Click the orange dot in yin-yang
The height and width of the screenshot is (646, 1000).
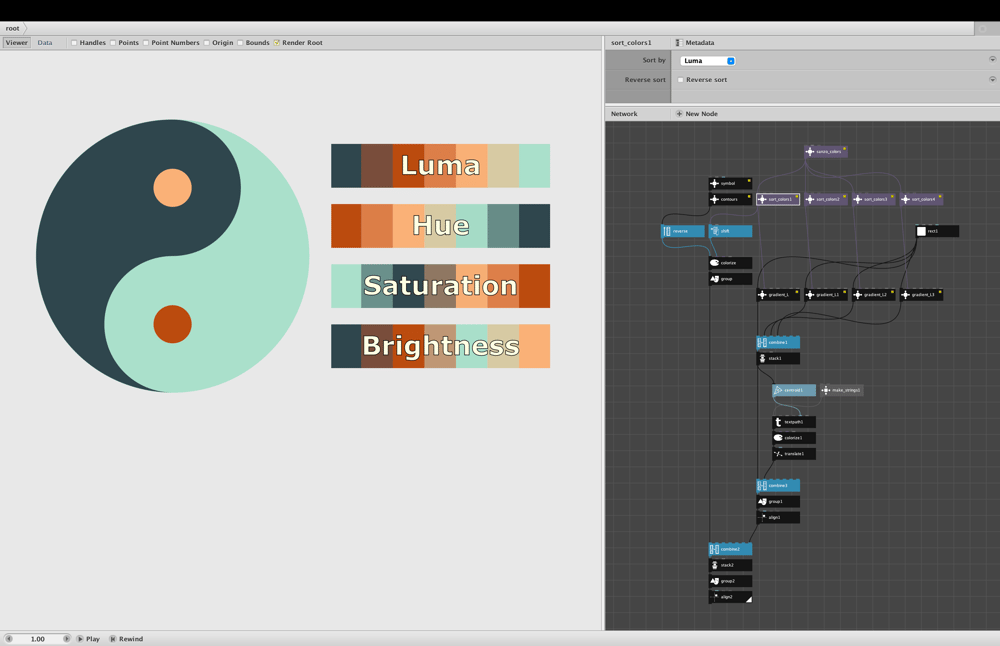(172, 324)
